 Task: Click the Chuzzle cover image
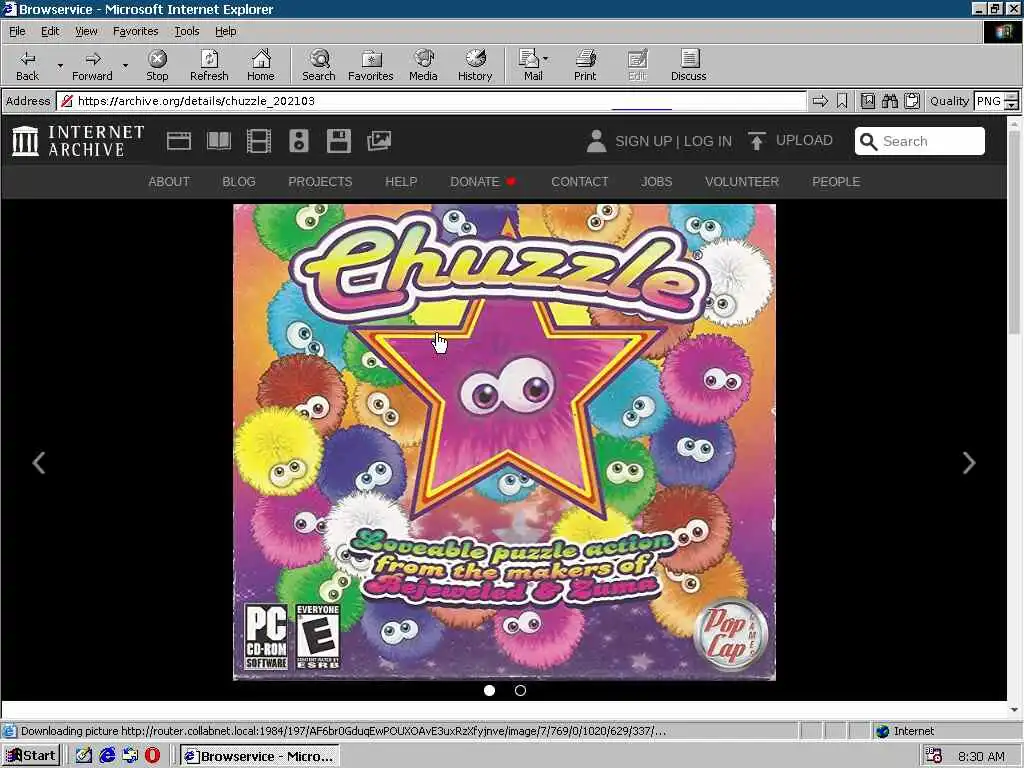tap(505, 442)
